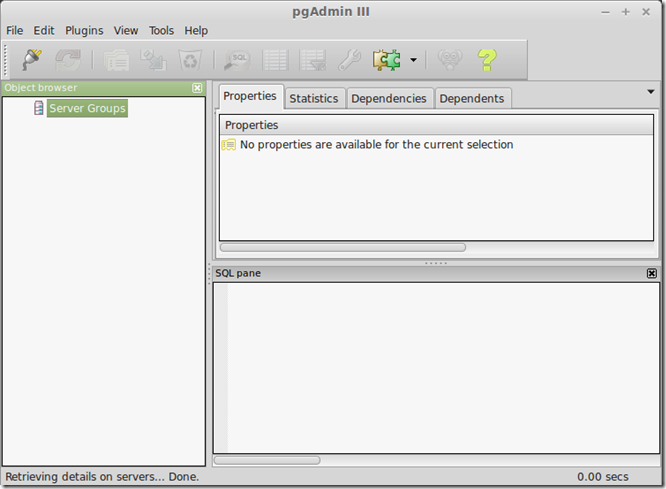Click the Properties column header
666x489 pixels.
point(436,125)
